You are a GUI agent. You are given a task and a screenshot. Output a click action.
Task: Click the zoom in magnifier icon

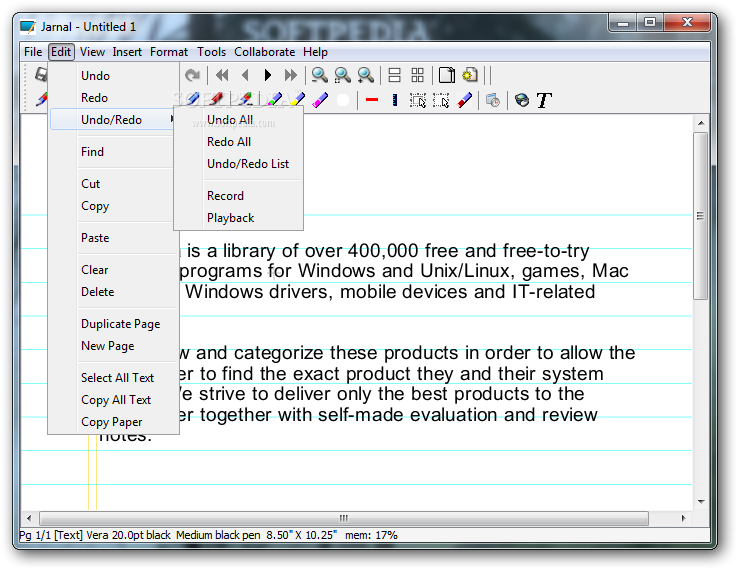[x=366, y=75]
